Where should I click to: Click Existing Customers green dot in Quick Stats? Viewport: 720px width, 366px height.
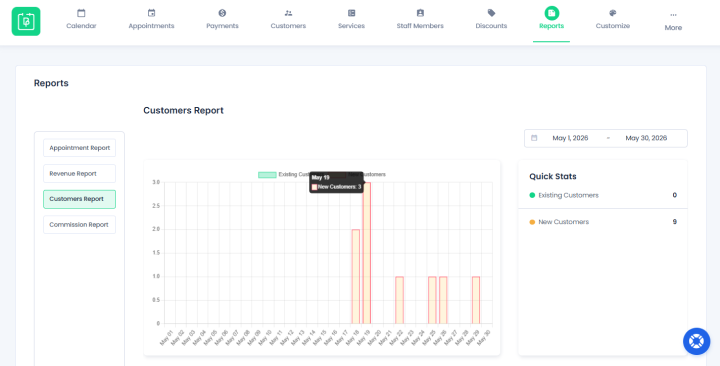(532, 195)
